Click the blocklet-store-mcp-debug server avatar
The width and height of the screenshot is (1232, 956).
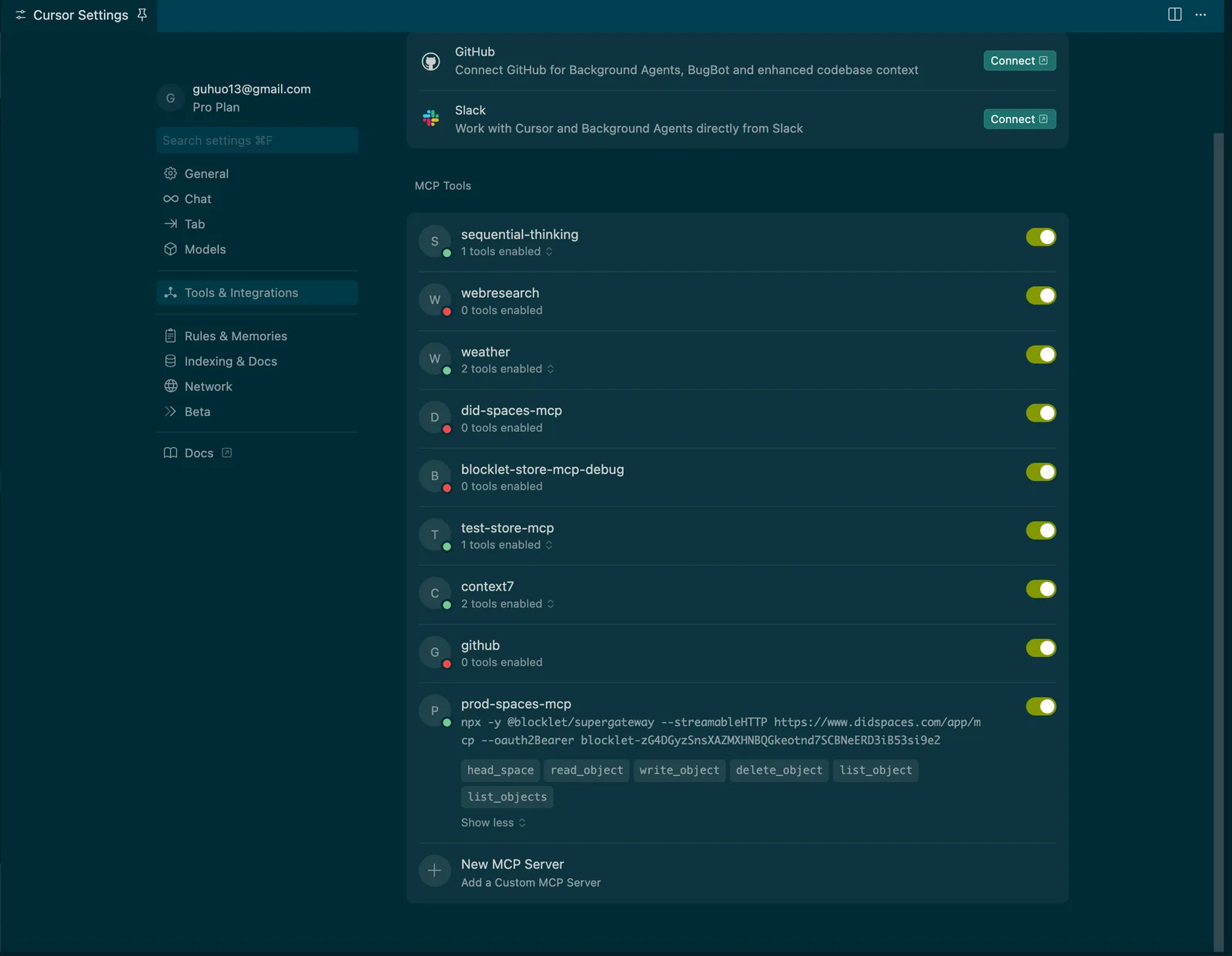click(x=435, y=476)
